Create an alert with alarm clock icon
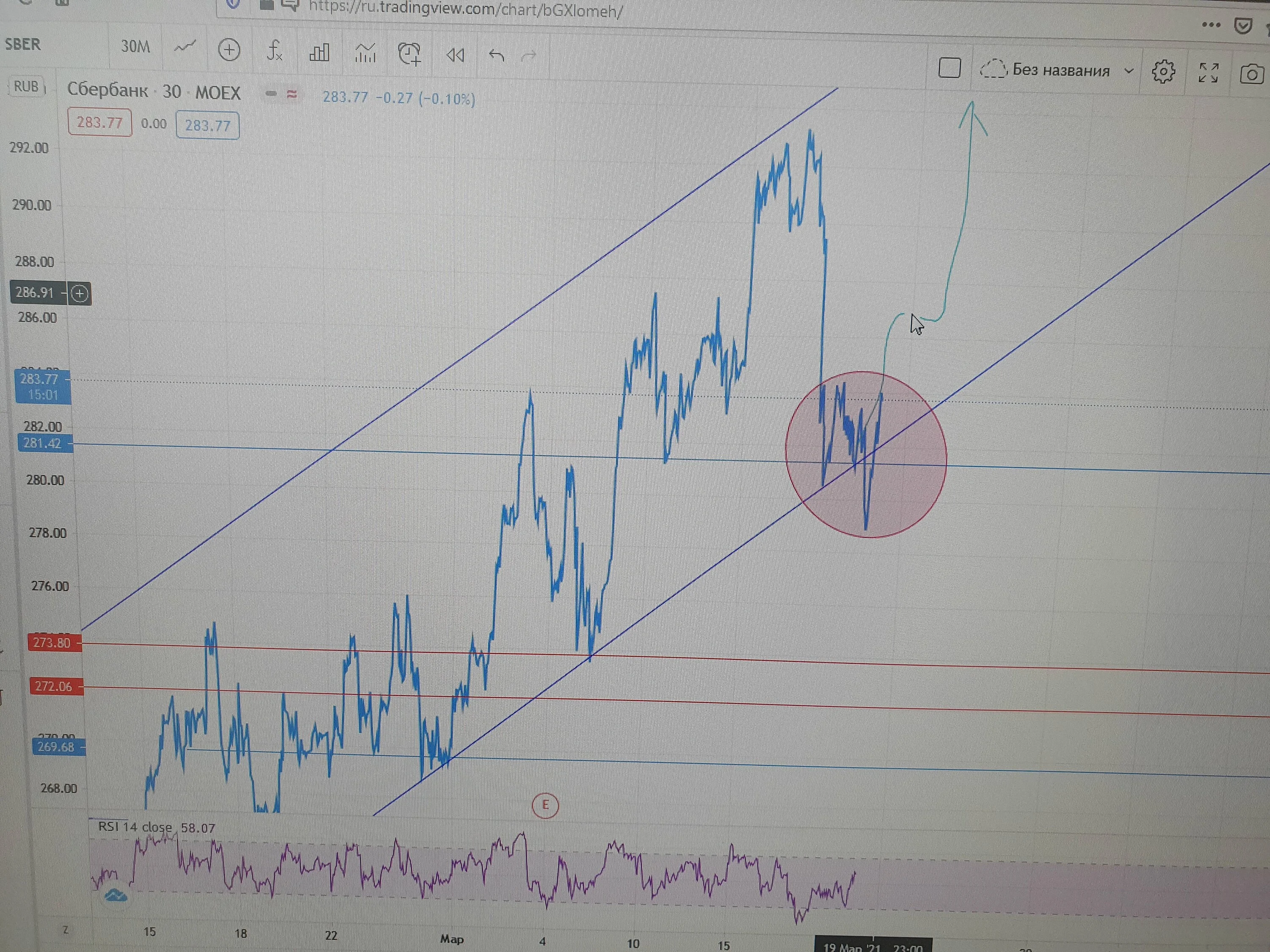The width and height of the screenshot is (1270, 952). pos(409,55)
